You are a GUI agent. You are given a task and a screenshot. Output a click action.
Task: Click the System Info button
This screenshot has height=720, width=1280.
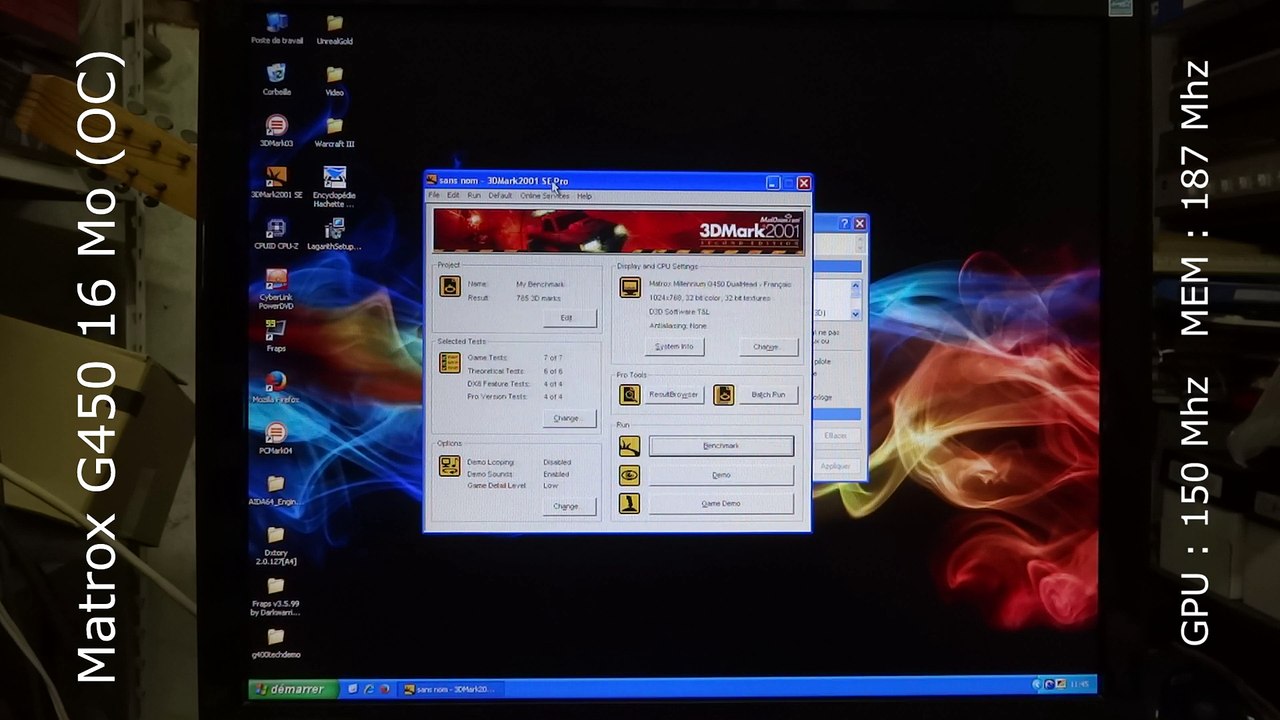(675, 347)
